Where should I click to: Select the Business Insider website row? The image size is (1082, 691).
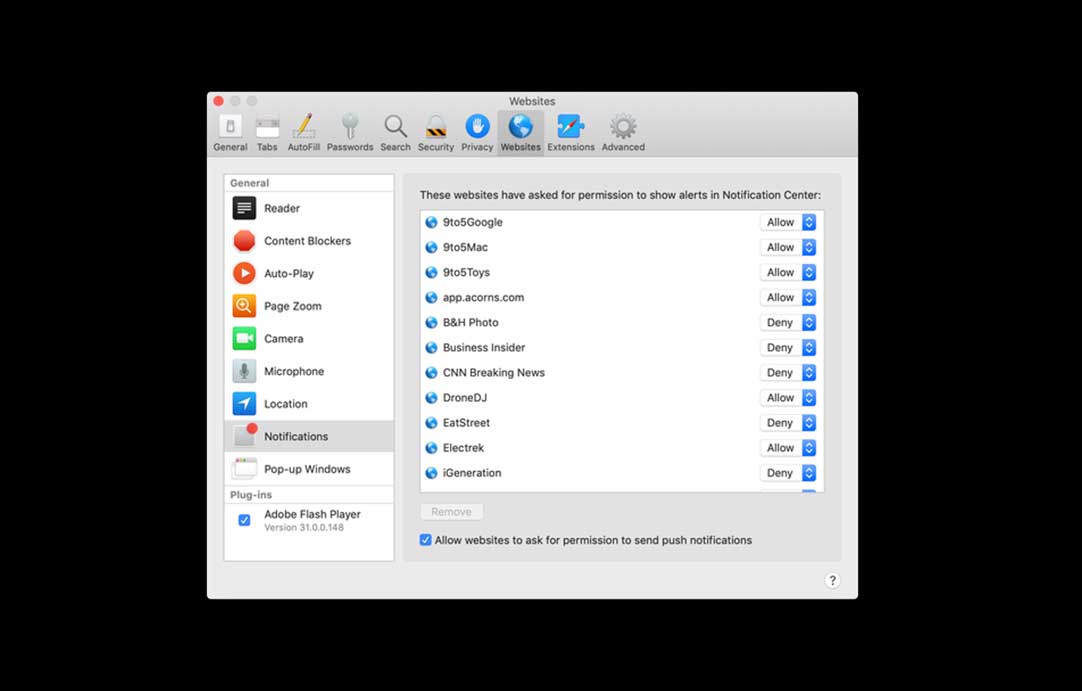(x=622, y=348)
